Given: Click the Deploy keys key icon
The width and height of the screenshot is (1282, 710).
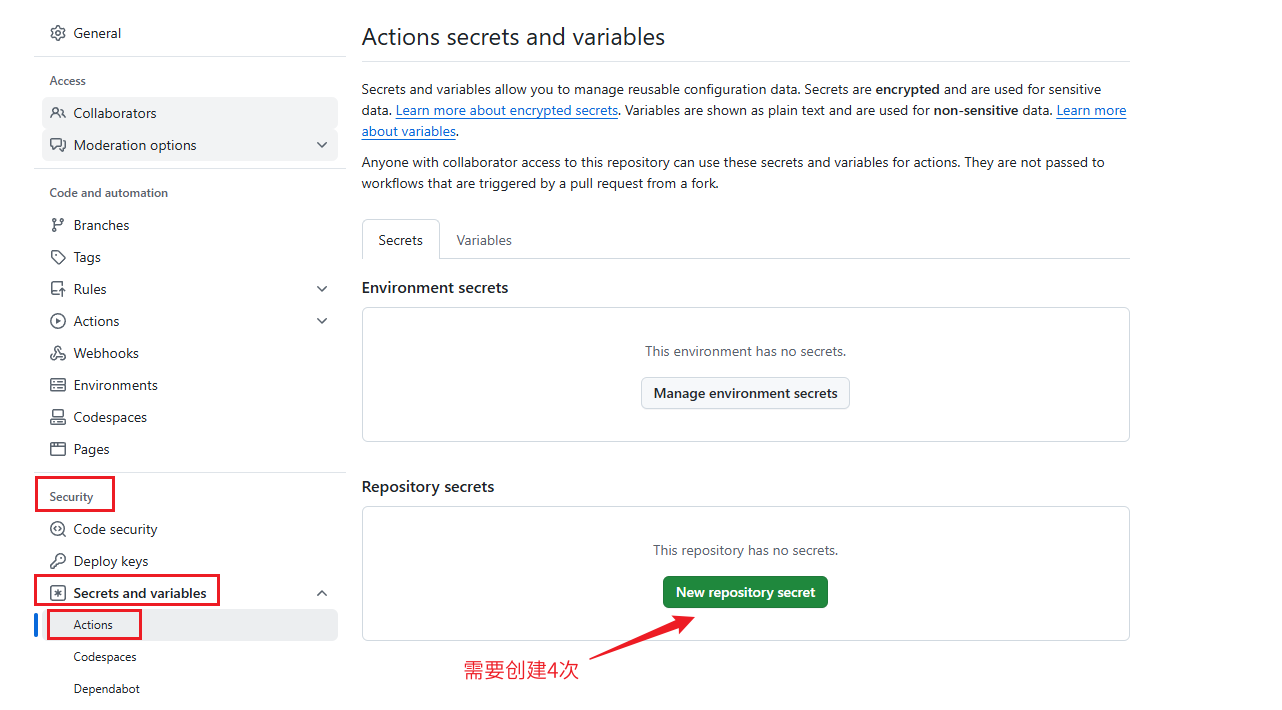Looking at the screenshot, I should point(58,561).
